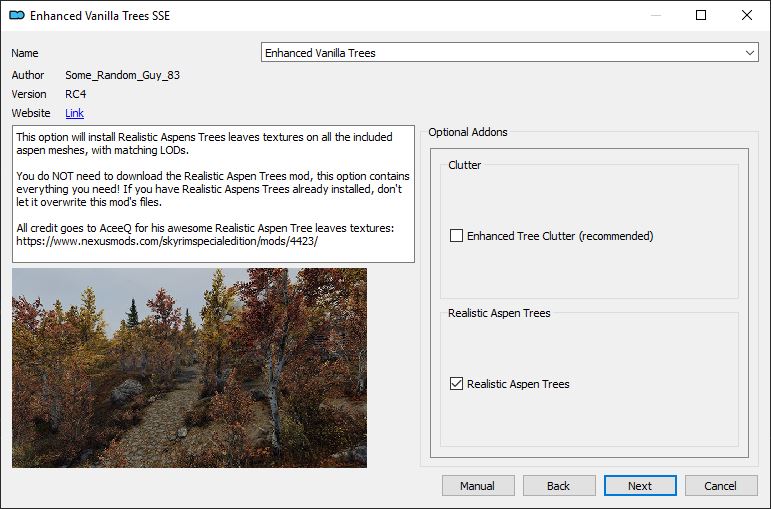Open the Name dropdown arrow
Screen dimensions: 771x509
pyautogui.click(x=749, y=53)
